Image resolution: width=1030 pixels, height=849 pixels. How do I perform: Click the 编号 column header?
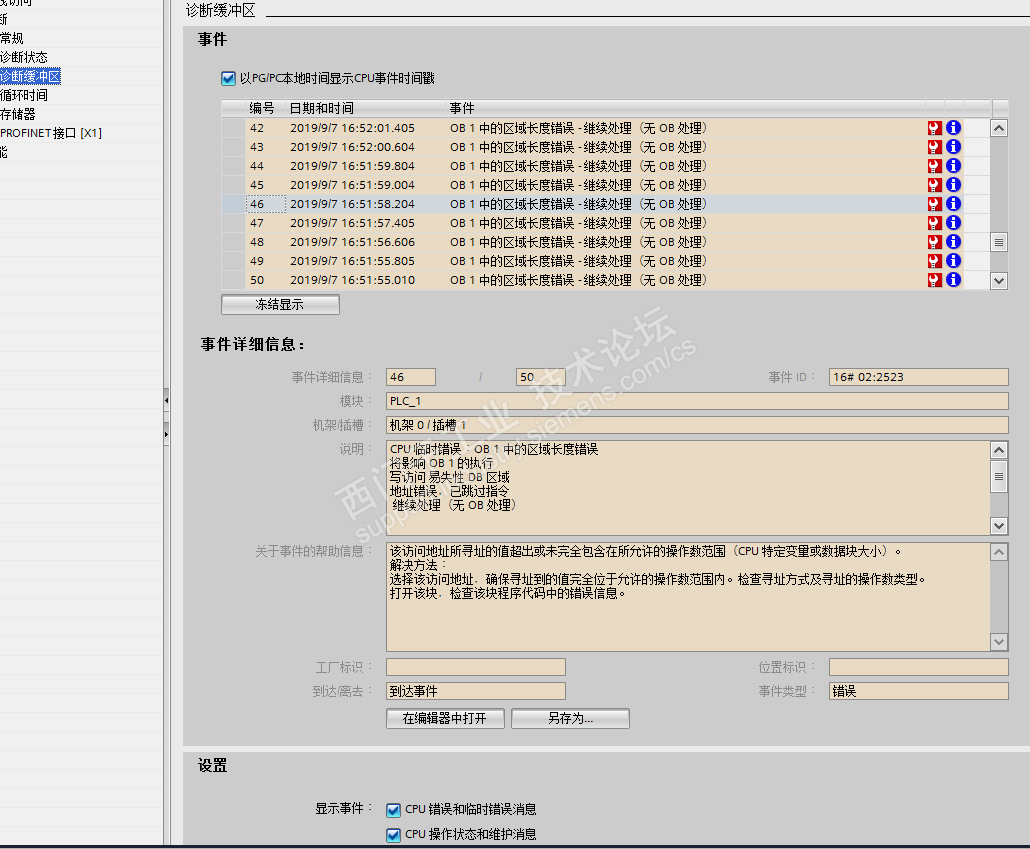265,108
